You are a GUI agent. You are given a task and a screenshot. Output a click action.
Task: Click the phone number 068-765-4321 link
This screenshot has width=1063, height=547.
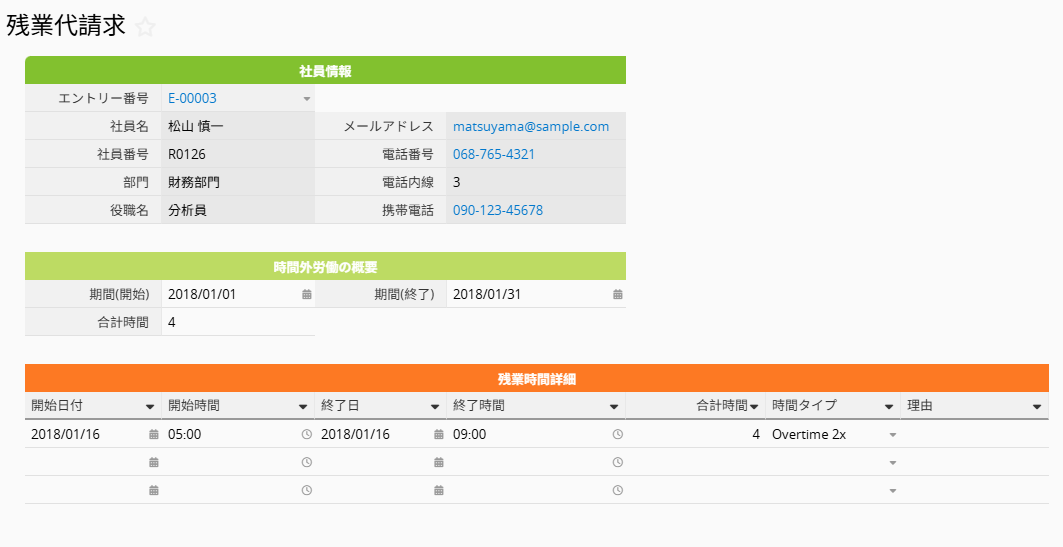[x=493, y=155]
